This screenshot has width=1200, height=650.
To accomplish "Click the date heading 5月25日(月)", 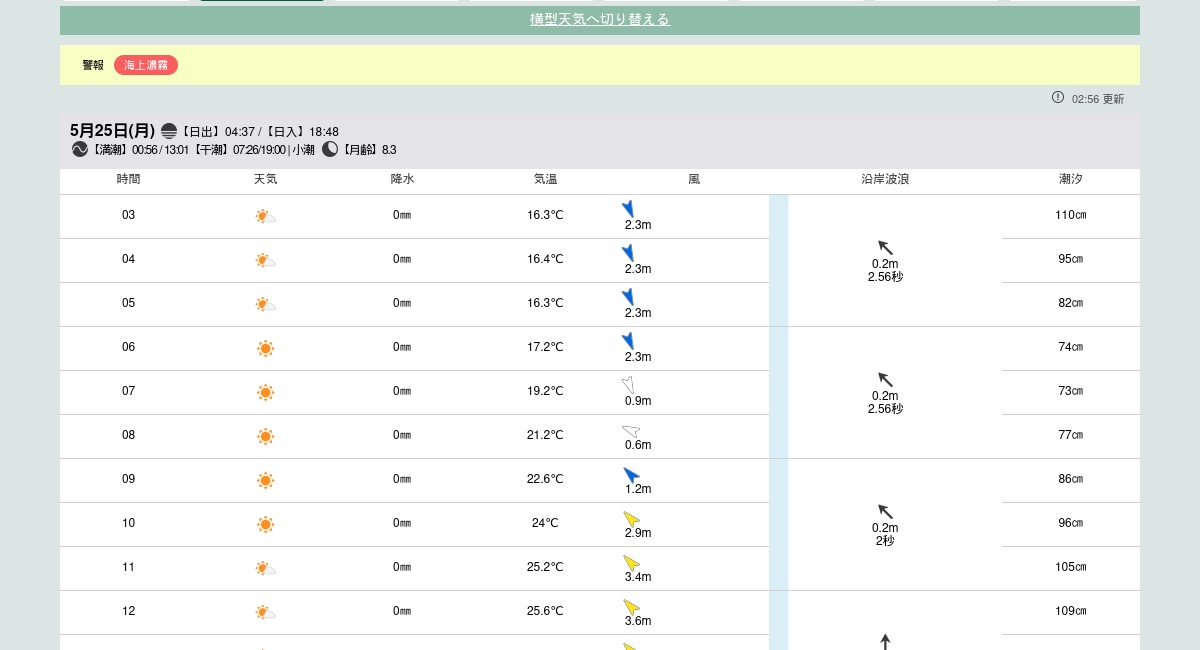I will pyautogui.click(x=113, y=131).
